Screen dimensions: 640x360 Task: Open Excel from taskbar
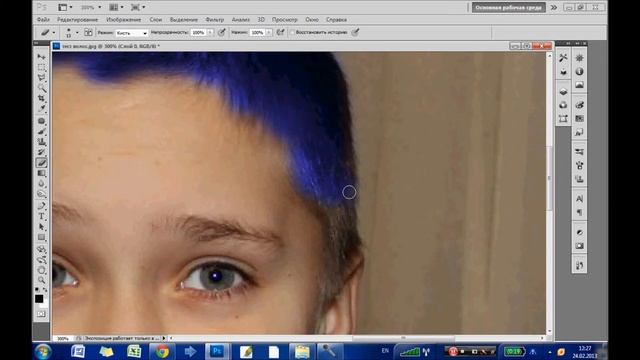coord(134,351)
